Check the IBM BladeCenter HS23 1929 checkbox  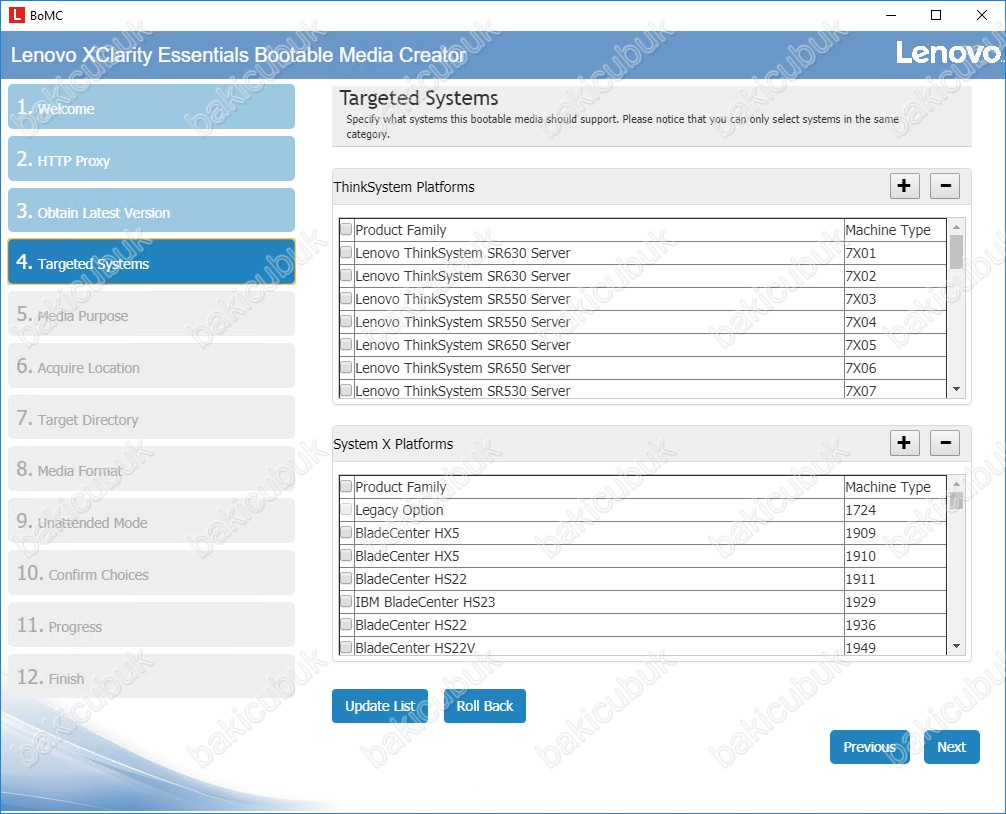[x=346, y=602]
